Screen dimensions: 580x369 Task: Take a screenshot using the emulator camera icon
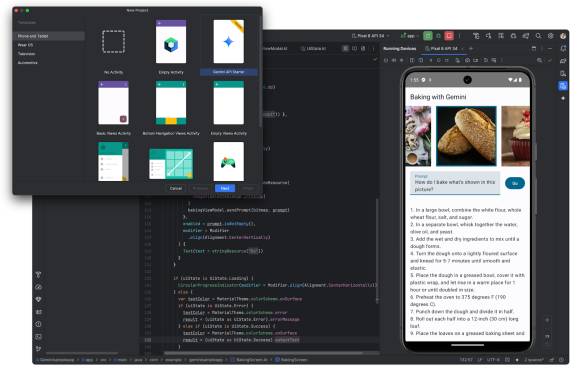tap(467, 60)
